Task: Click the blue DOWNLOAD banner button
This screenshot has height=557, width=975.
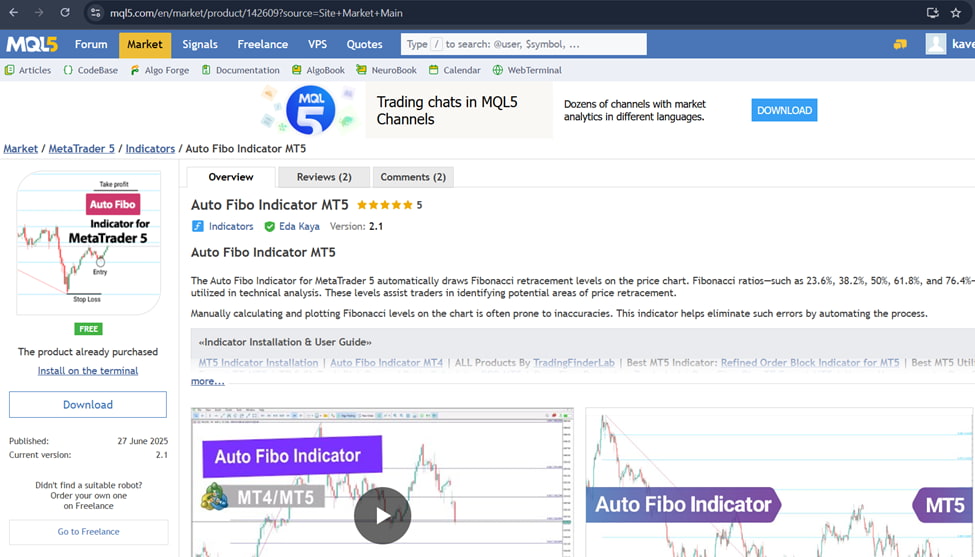Action: click(784, 110)
